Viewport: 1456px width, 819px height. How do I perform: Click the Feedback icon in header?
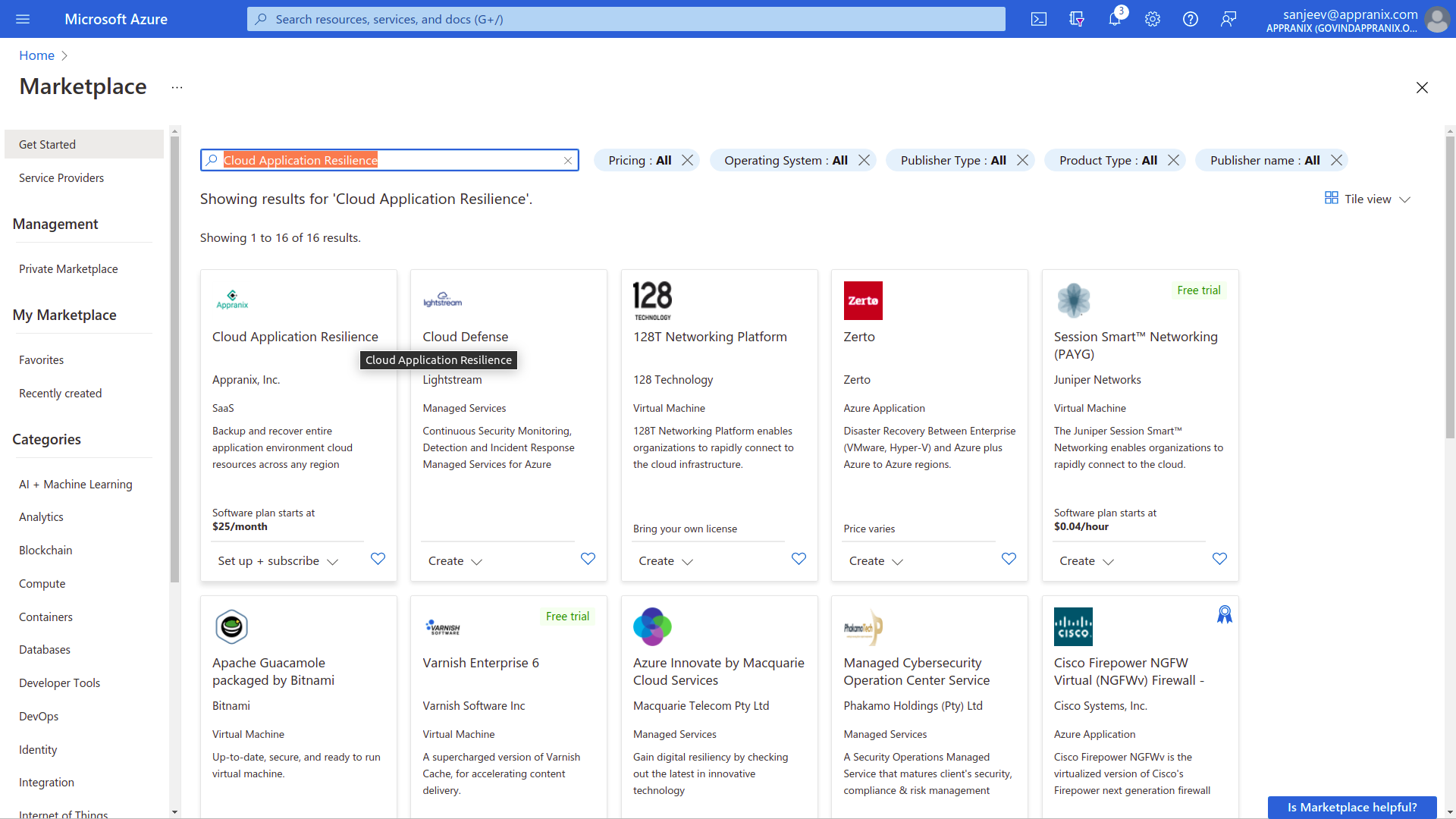click(1228, 19)
